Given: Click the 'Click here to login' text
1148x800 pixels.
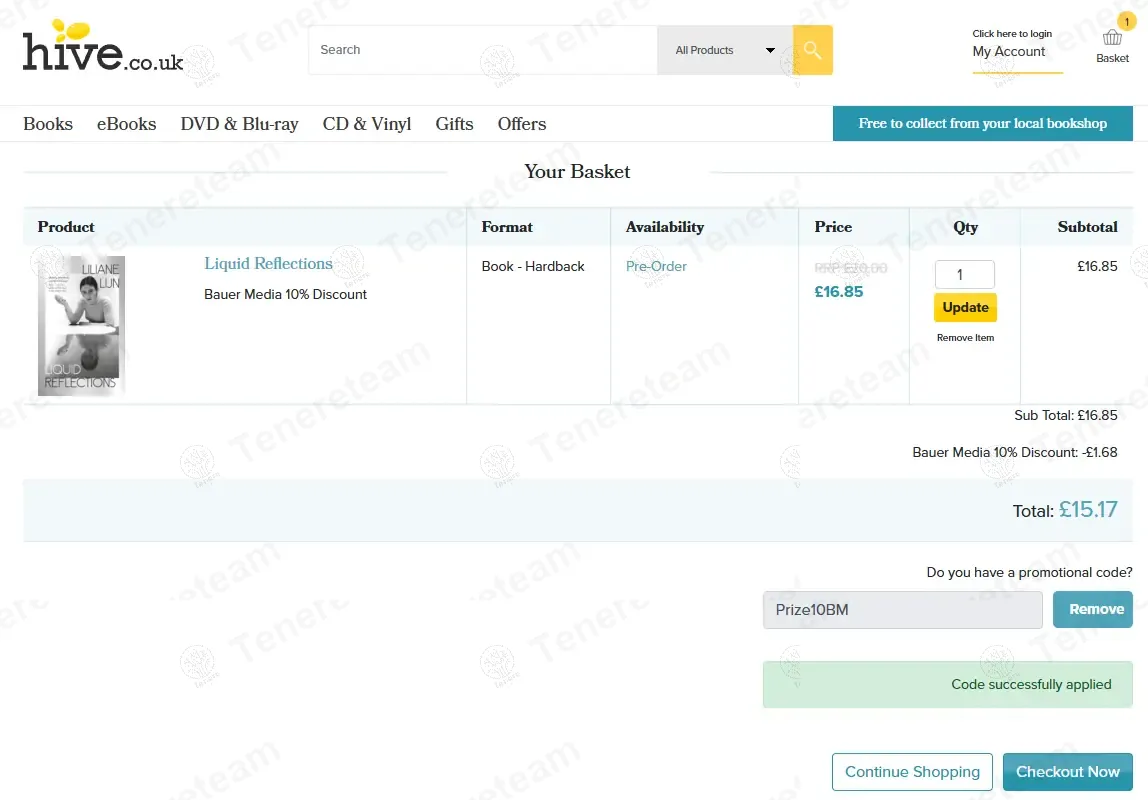Looking at the screenshot, I should [x=1012, y=34].
